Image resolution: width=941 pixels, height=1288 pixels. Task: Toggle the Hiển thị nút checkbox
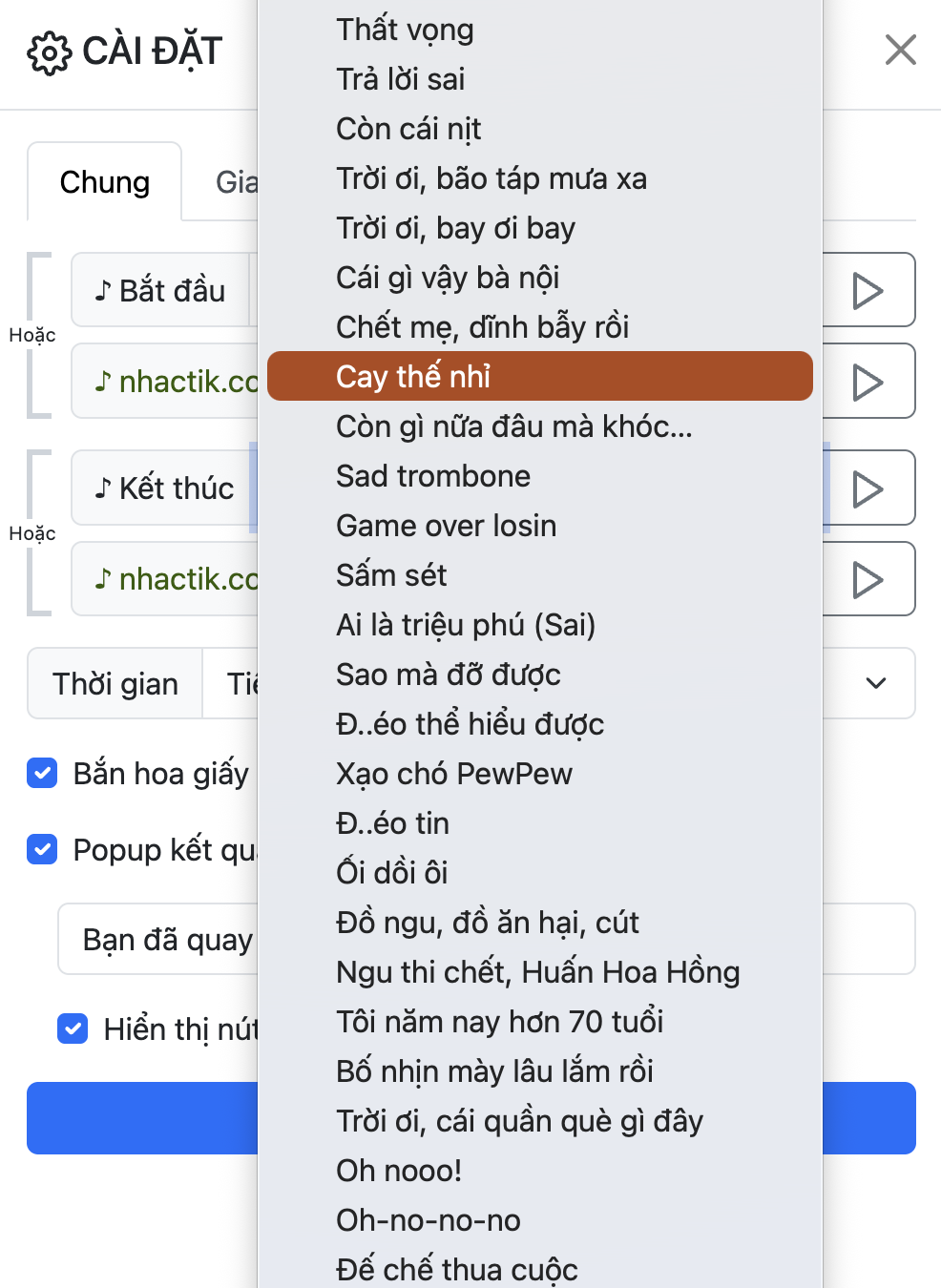tap(73, 1028)
